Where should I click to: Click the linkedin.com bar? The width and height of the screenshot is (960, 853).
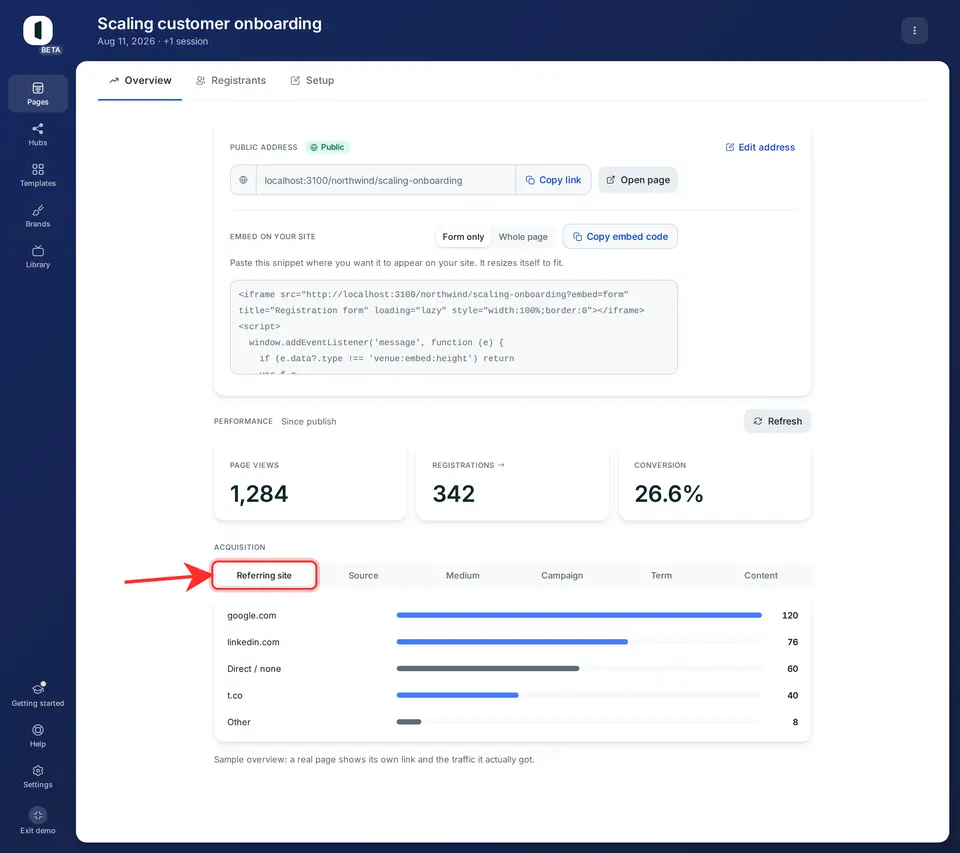coord(512,642)
